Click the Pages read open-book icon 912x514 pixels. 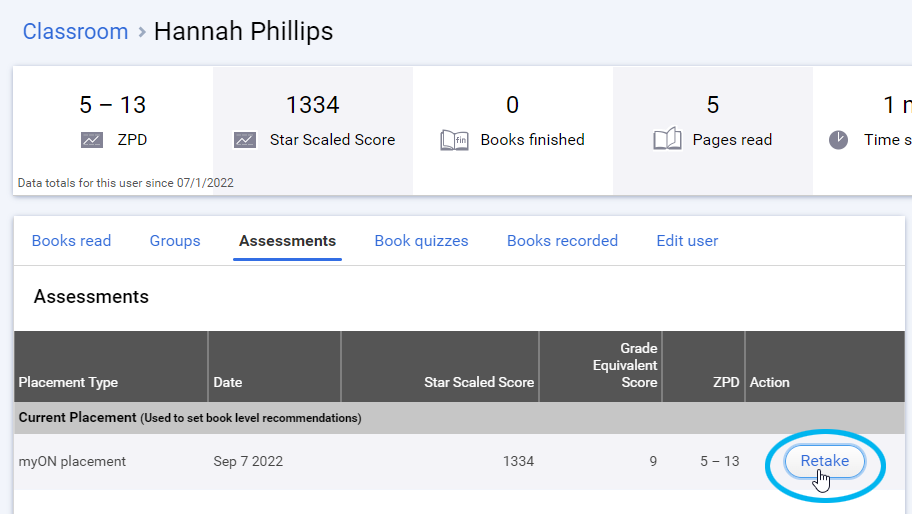click(667, 140)
